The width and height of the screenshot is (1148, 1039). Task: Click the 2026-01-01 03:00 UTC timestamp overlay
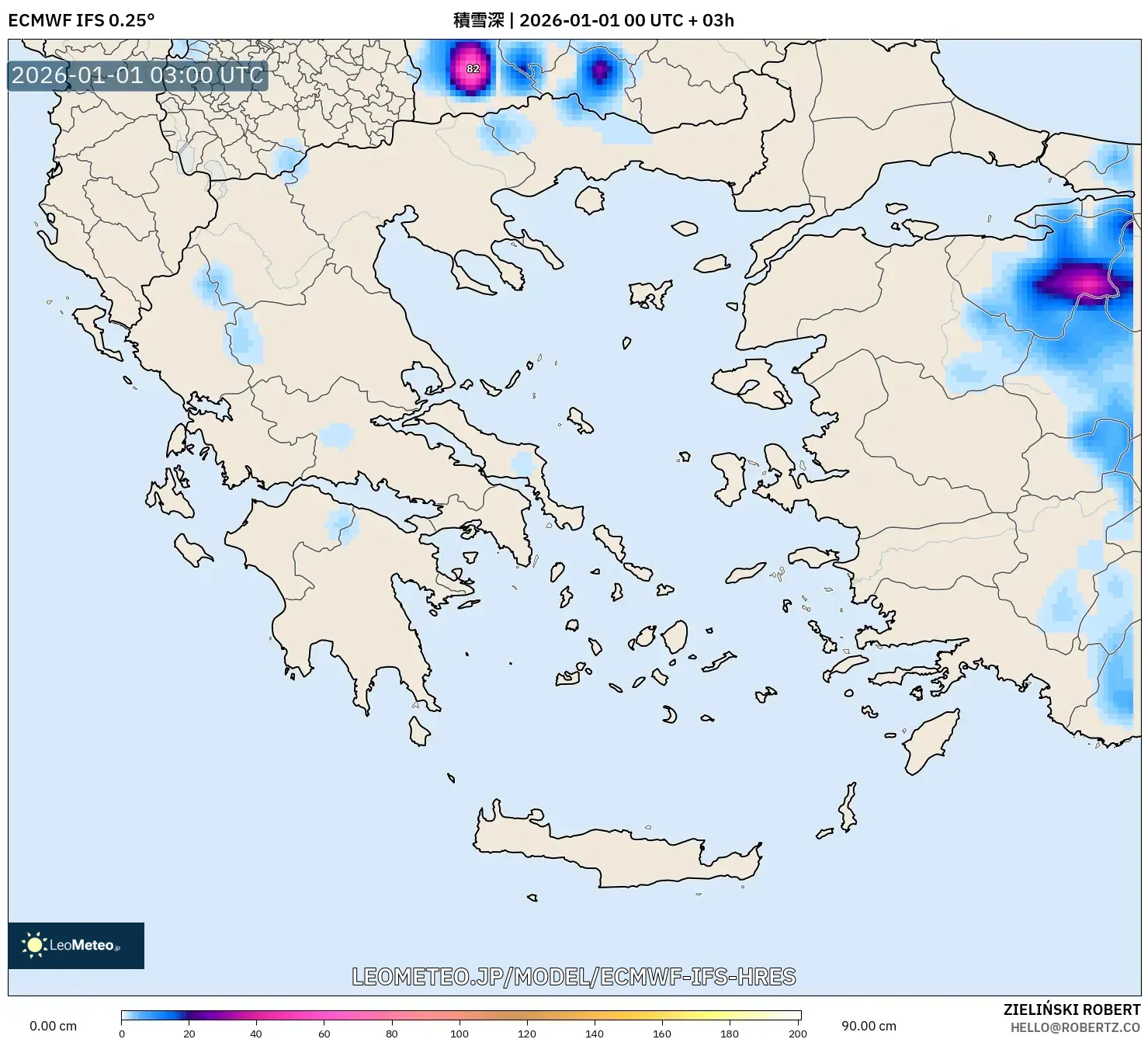(136, 76)
